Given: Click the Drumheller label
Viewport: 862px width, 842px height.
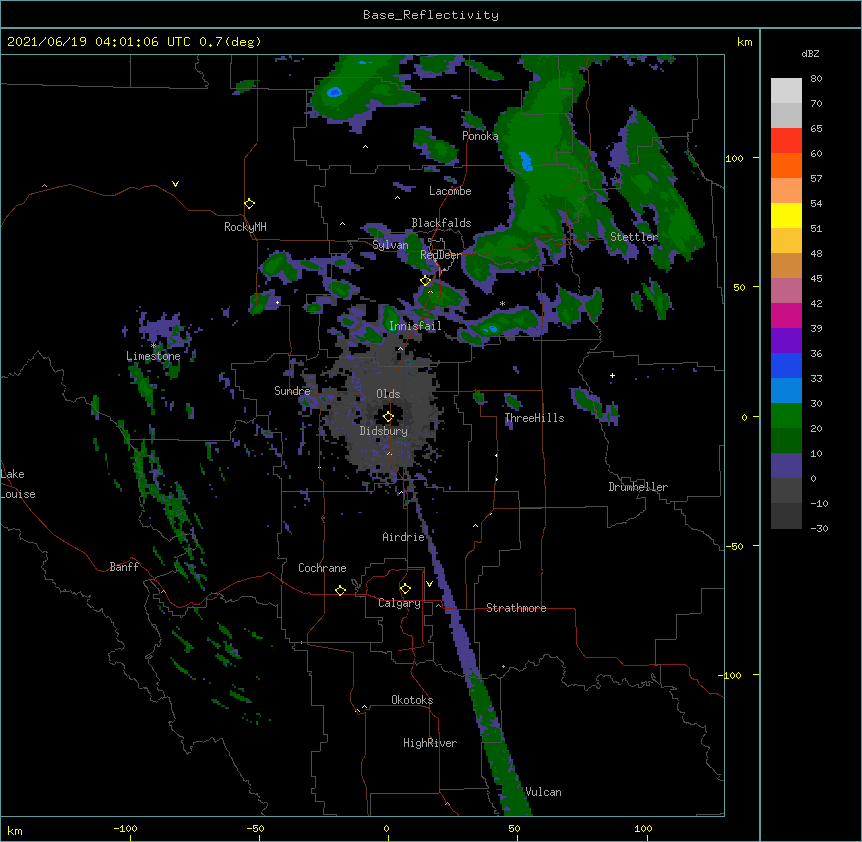Looking at the screenshot, I should pos(638,487).
